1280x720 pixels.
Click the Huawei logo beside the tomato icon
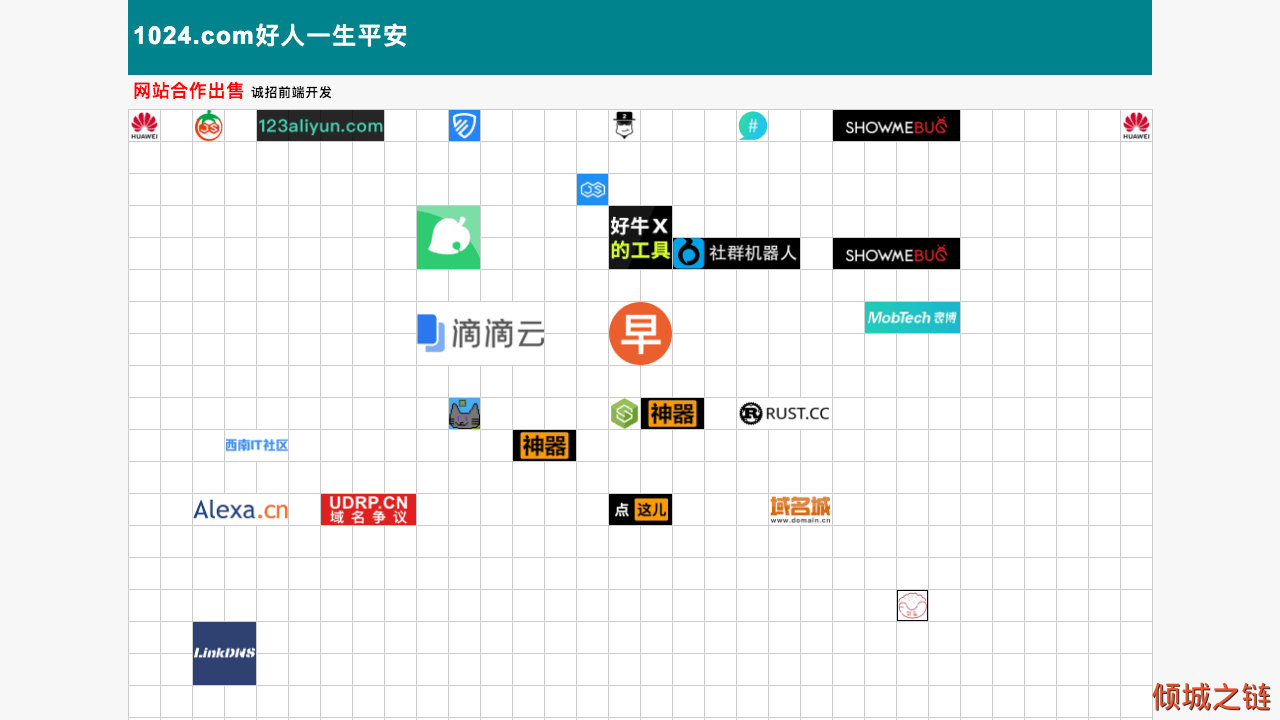[144, 126]
